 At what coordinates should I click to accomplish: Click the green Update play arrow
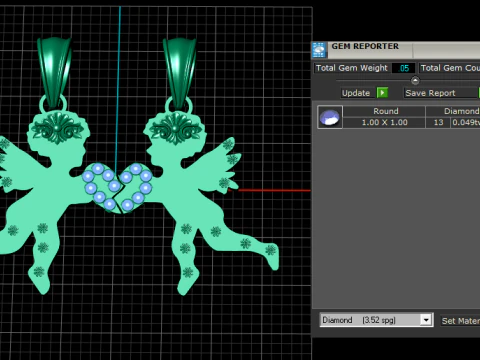382,93
